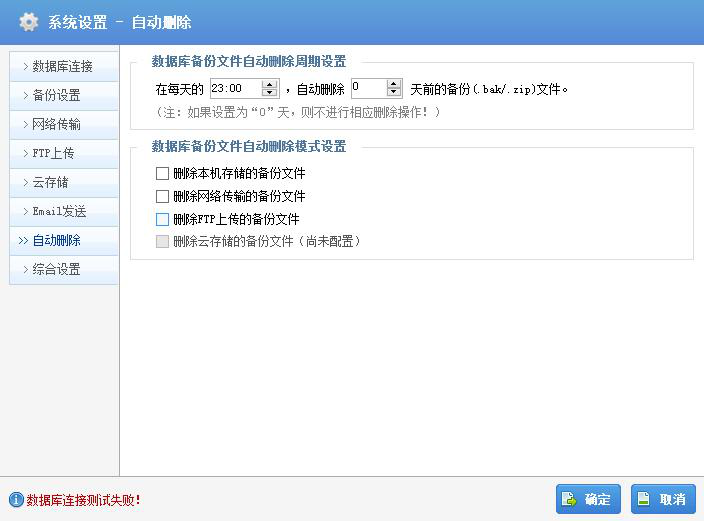
Task: Click the 数据库连接测试失败 status message
Action: (84, 500)
